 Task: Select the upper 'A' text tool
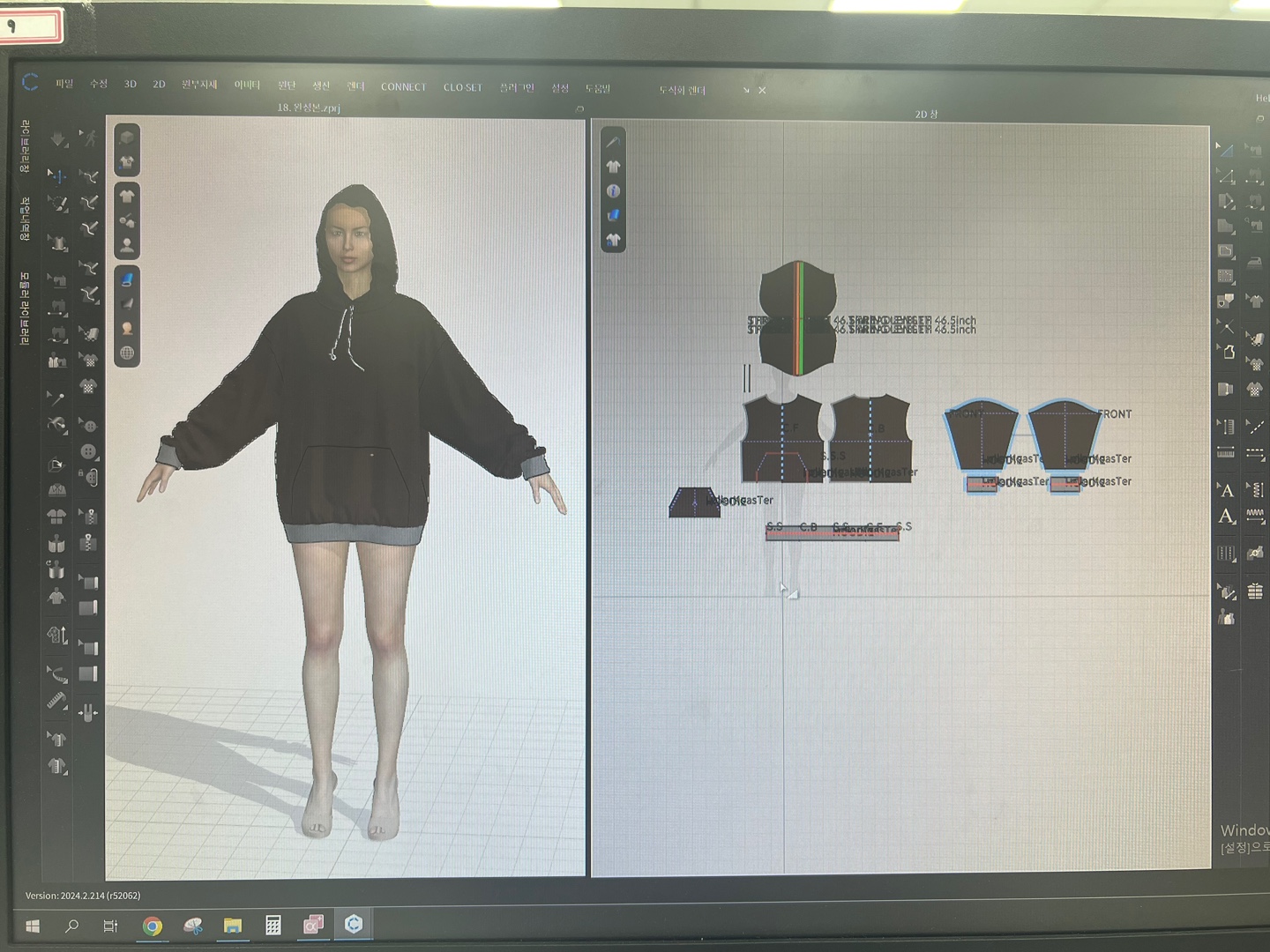[x=1226, y=490]
